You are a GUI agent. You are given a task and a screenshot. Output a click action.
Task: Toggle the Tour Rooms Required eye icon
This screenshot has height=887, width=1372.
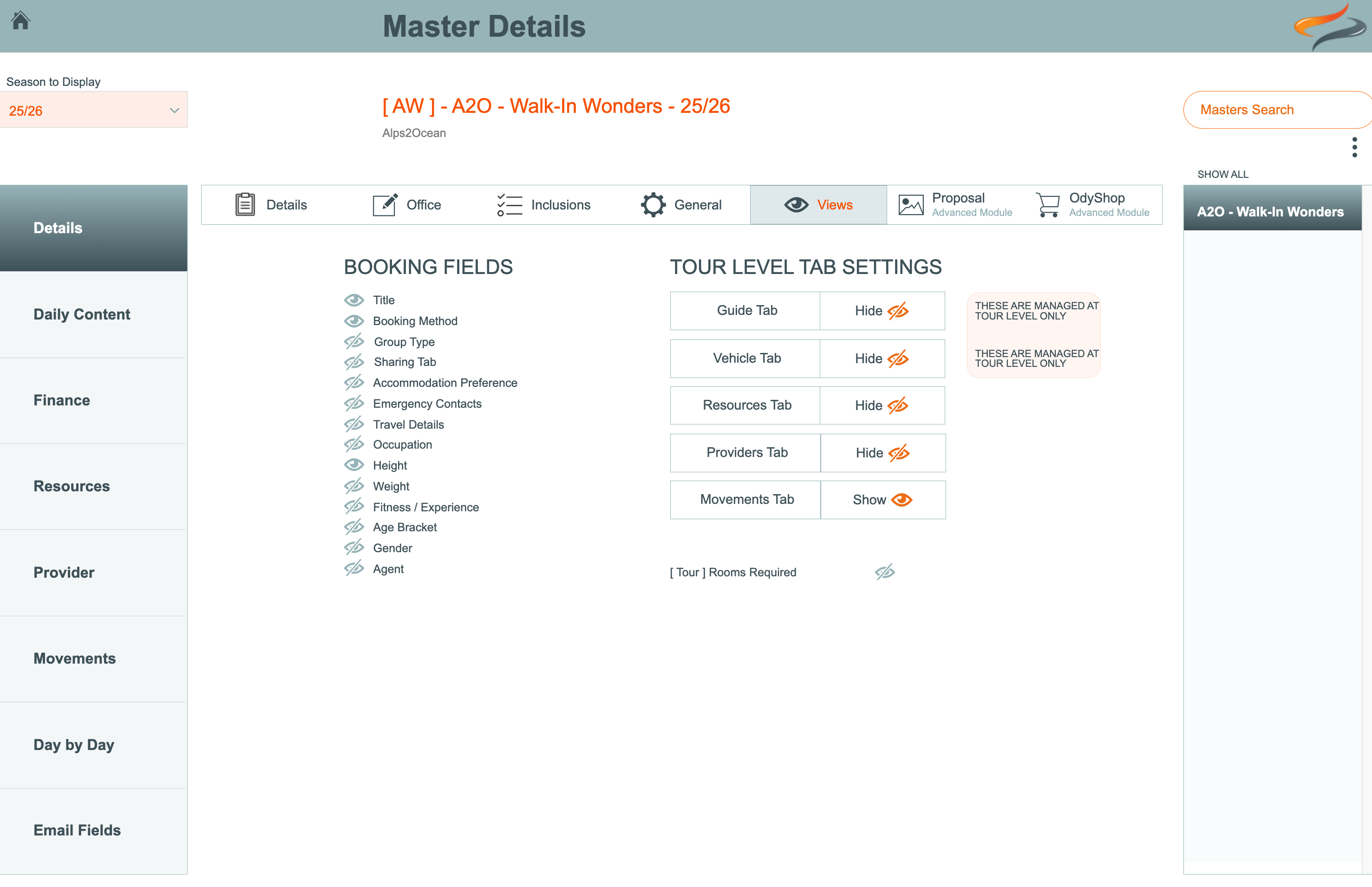(885, 572)
